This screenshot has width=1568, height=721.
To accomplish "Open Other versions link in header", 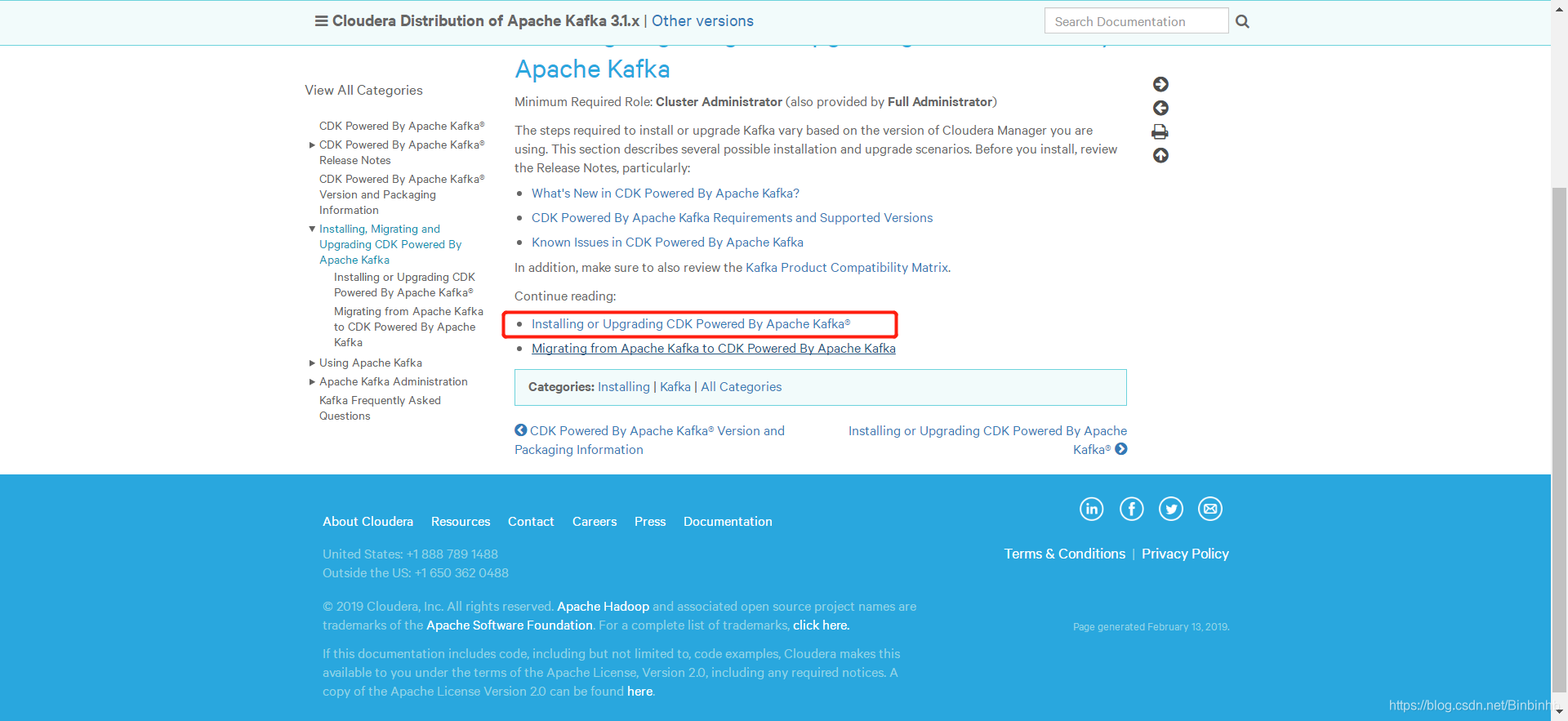I will tap(702, 21).
